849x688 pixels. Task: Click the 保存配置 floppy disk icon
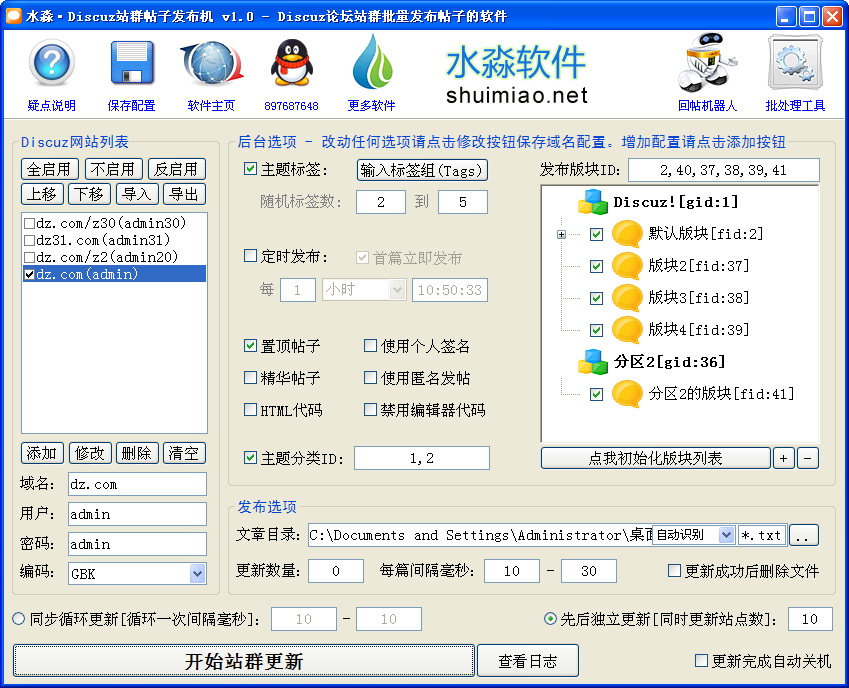click(132, 63)
